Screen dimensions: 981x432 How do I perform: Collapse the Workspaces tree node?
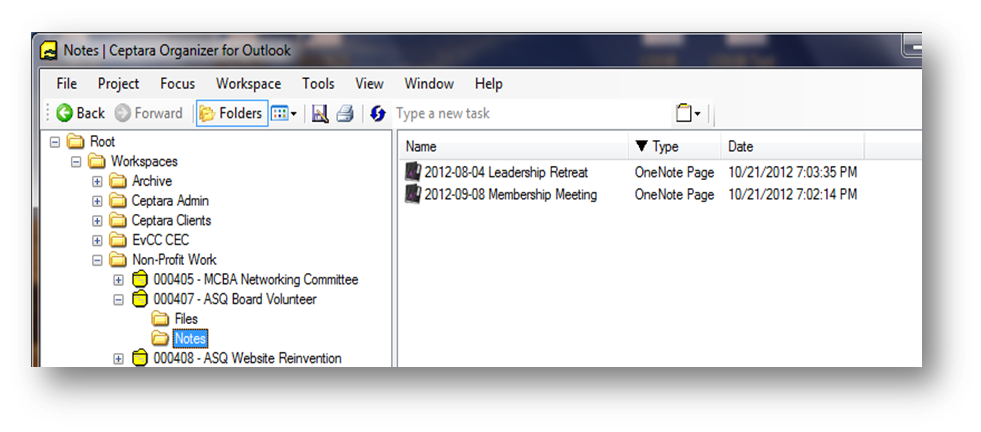pyautogui.click(x=76, y=162)
